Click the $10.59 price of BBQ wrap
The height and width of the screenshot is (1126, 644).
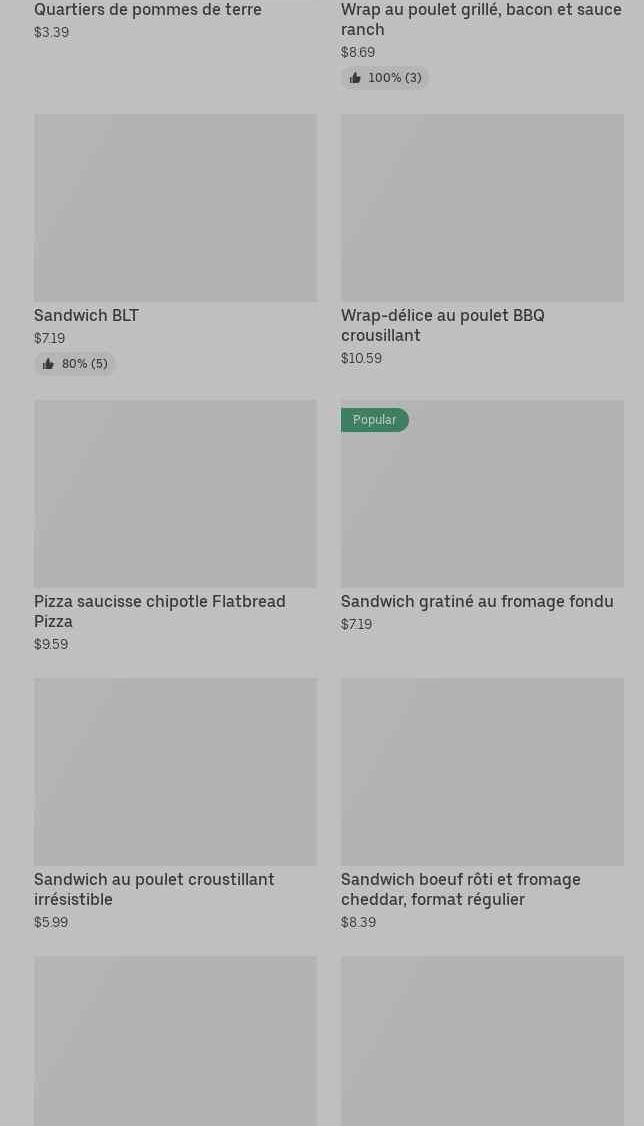point(361,358)
